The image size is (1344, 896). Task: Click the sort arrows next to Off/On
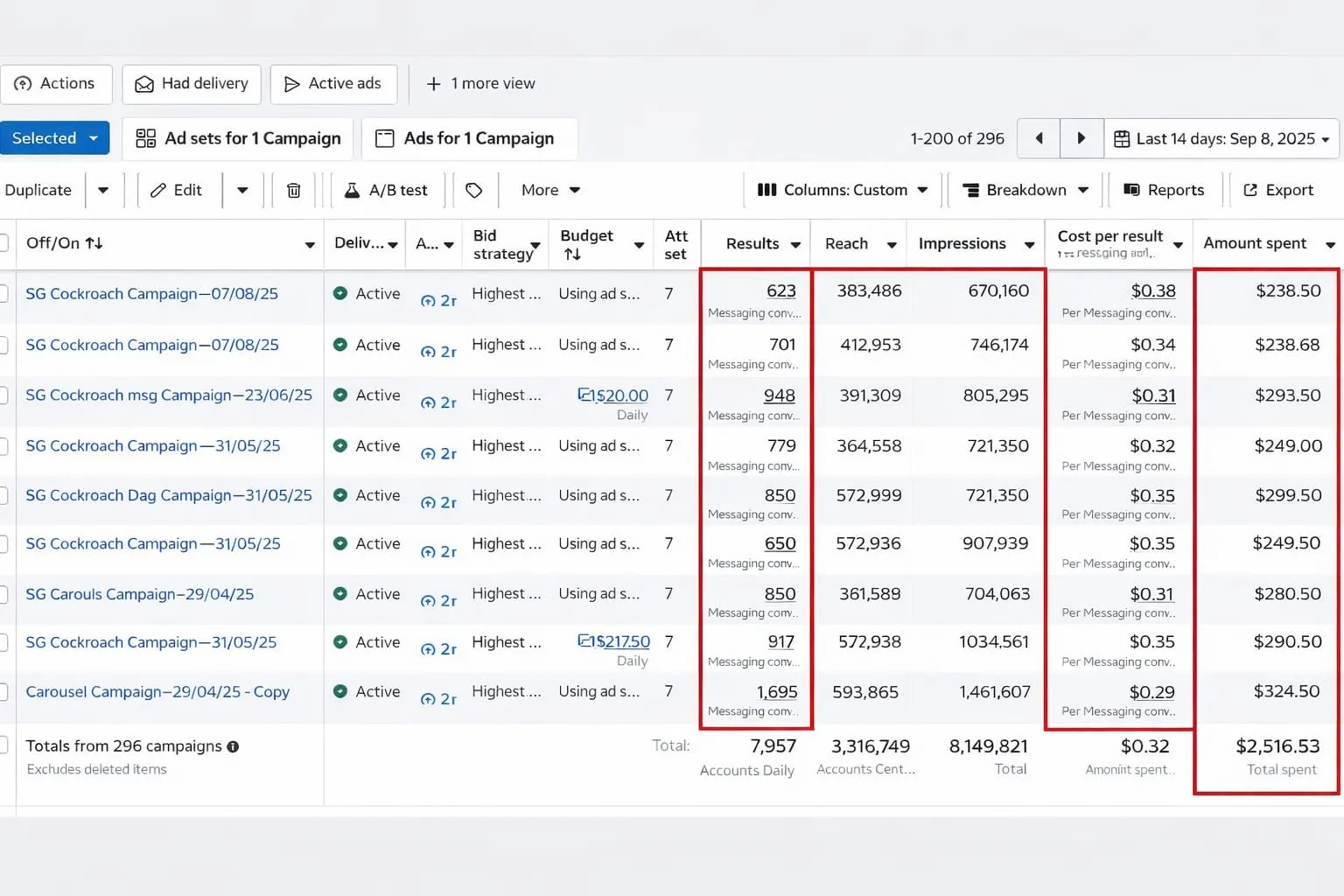94,243
